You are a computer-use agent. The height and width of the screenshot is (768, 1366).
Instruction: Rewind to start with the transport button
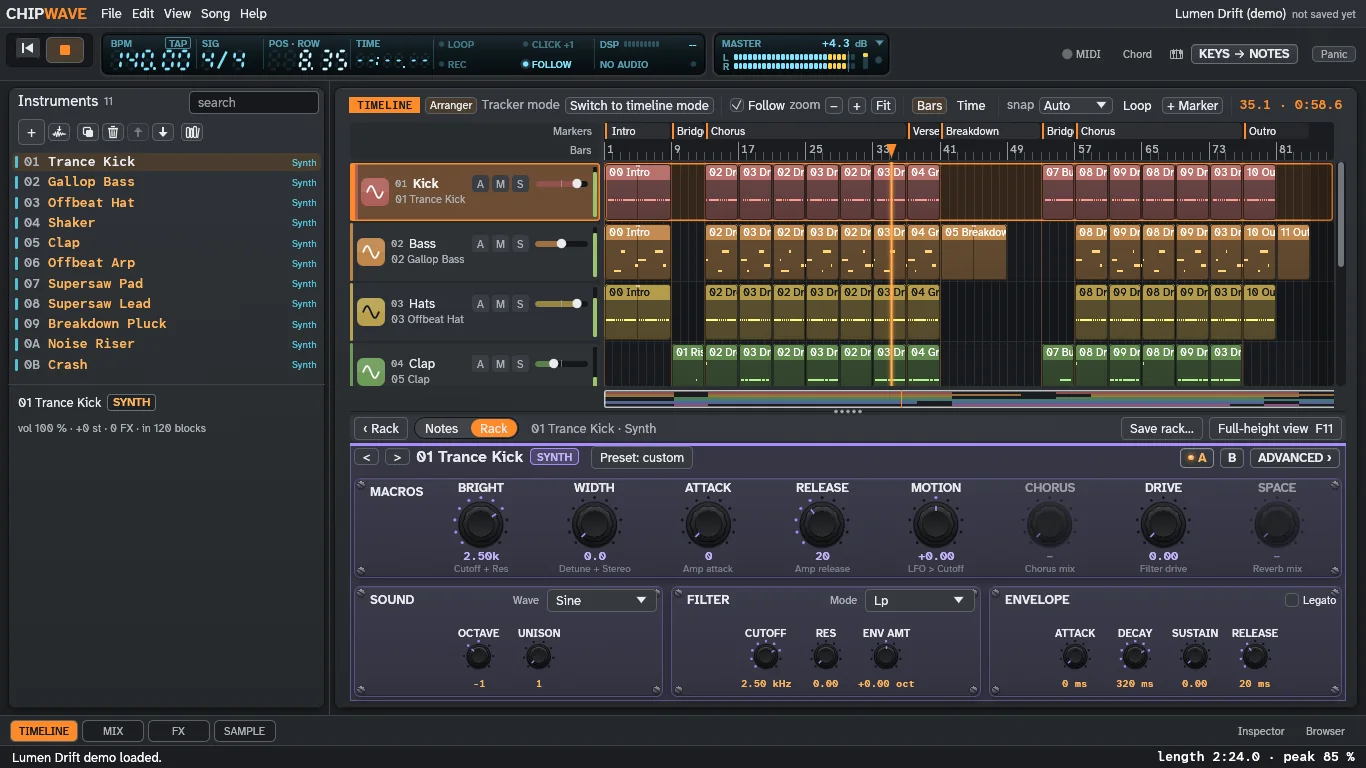pos(28,49)
